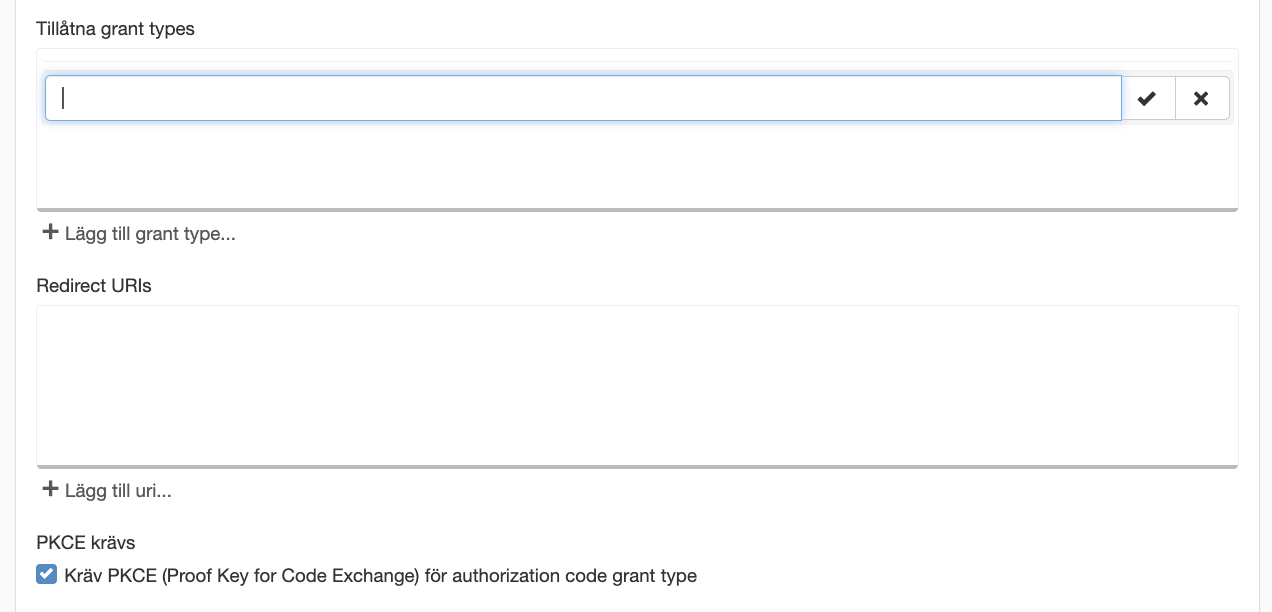Click the gray bottom edge of the Redirect URIs list
This screenshot has height=612, width=1272.
pyautogui.click(x=637, y=466)
